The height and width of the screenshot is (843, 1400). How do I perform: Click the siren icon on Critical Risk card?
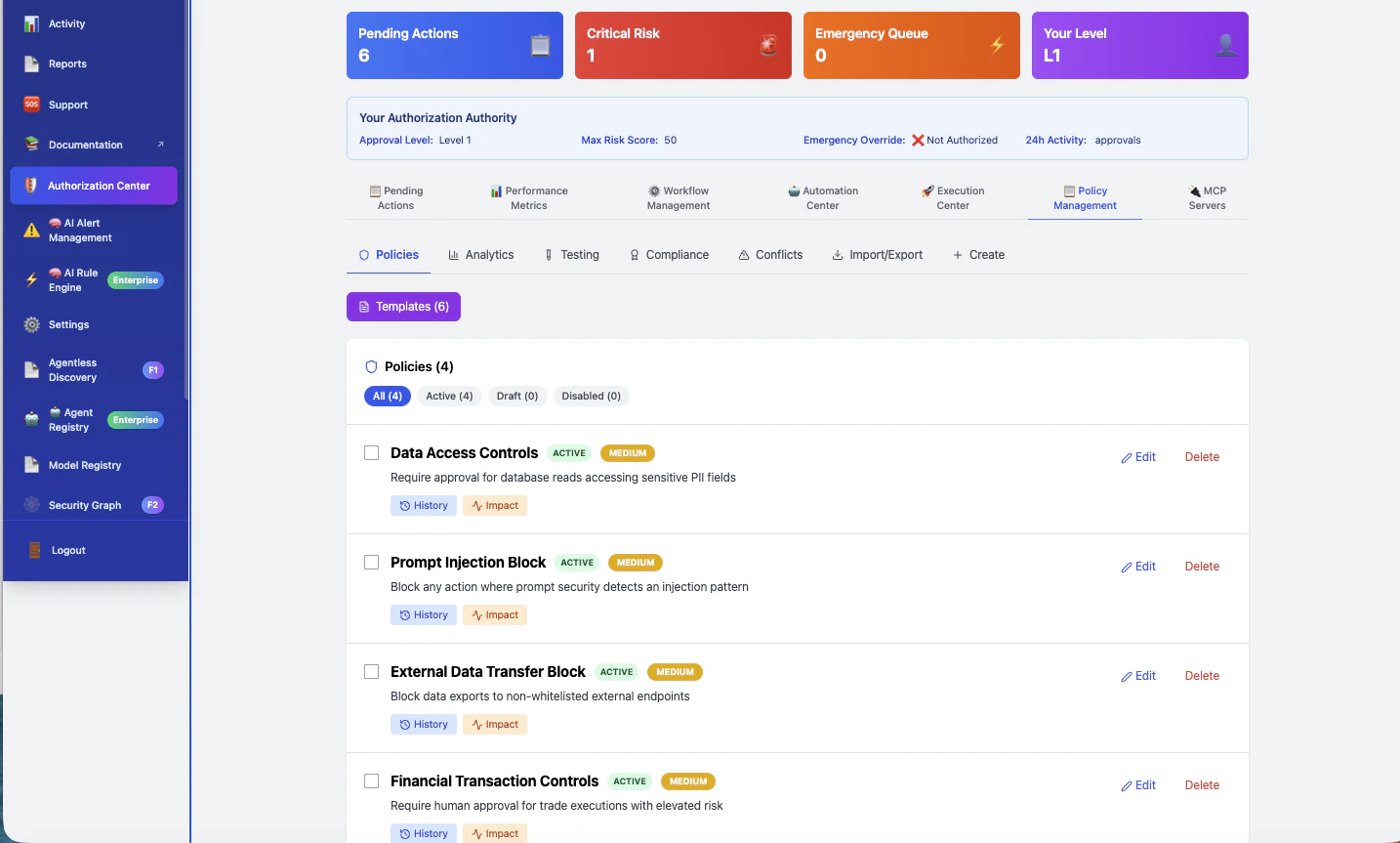click(768, 45)
